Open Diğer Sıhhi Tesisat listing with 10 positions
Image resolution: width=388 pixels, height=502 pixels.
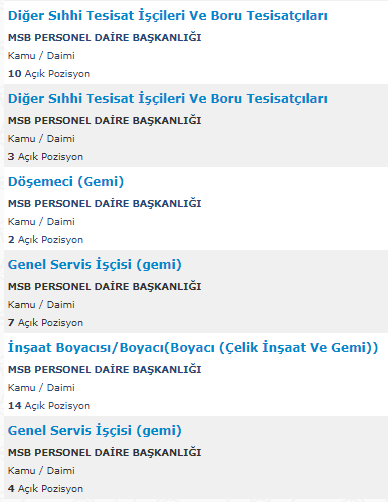[168, 16]
